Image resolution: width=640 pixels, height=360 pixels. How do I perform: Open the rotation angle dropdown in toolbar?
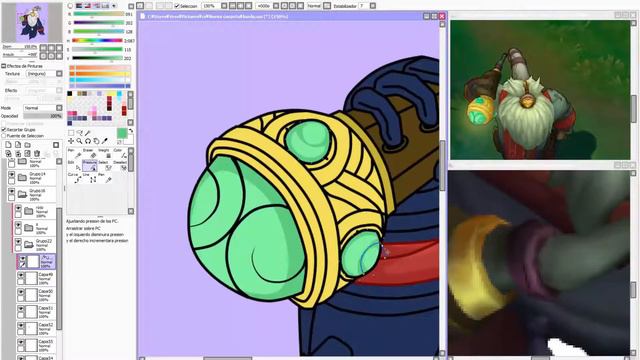276,6
